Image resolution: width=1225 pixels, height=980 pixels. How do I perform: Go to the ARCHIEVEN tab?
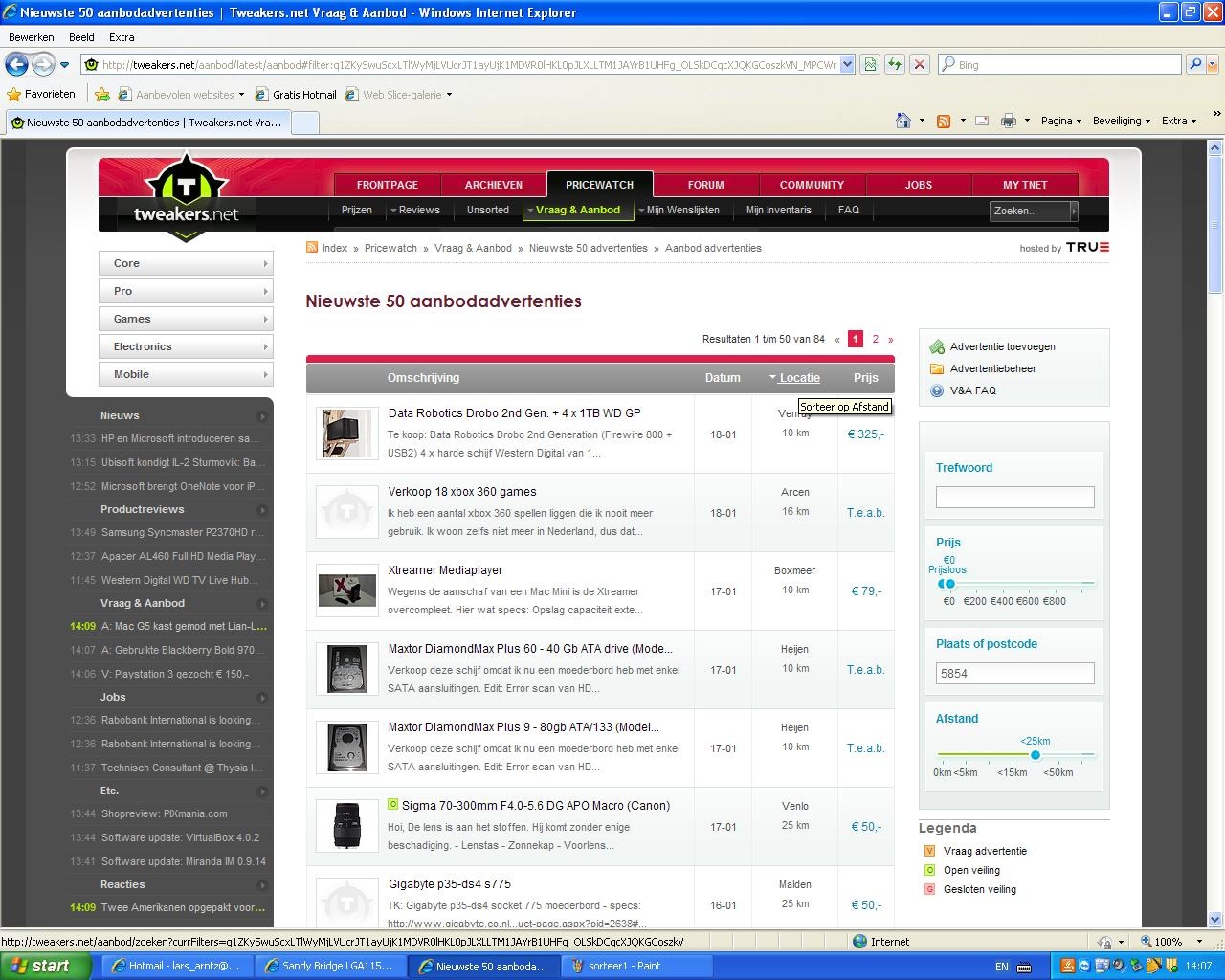click(x=494, y=185)
